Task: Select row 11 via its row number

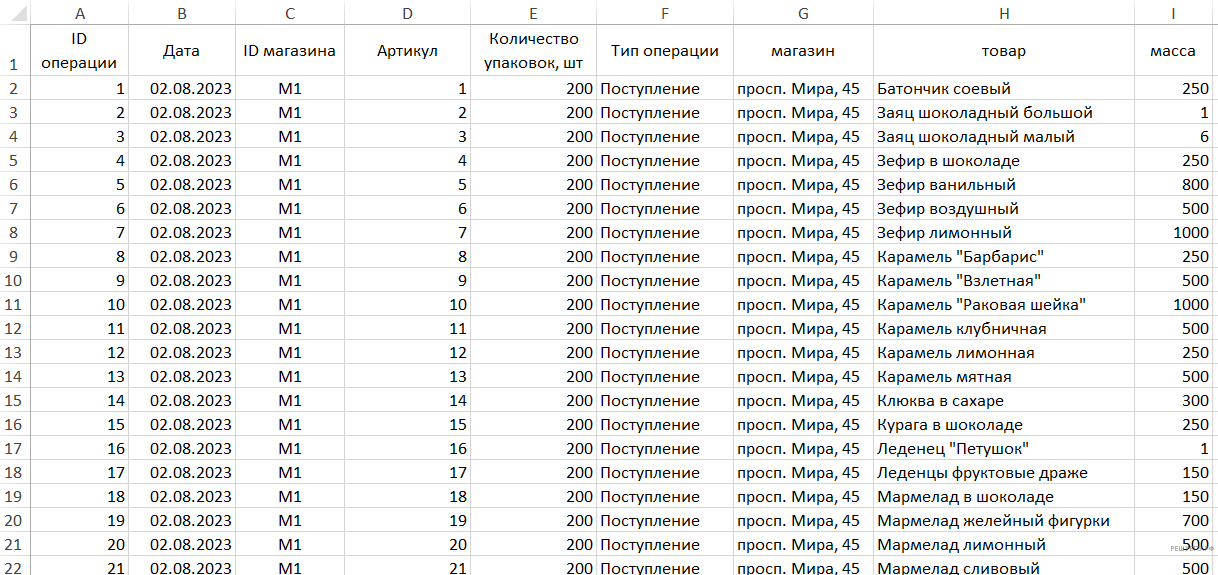Action: [x=14, y=305]
